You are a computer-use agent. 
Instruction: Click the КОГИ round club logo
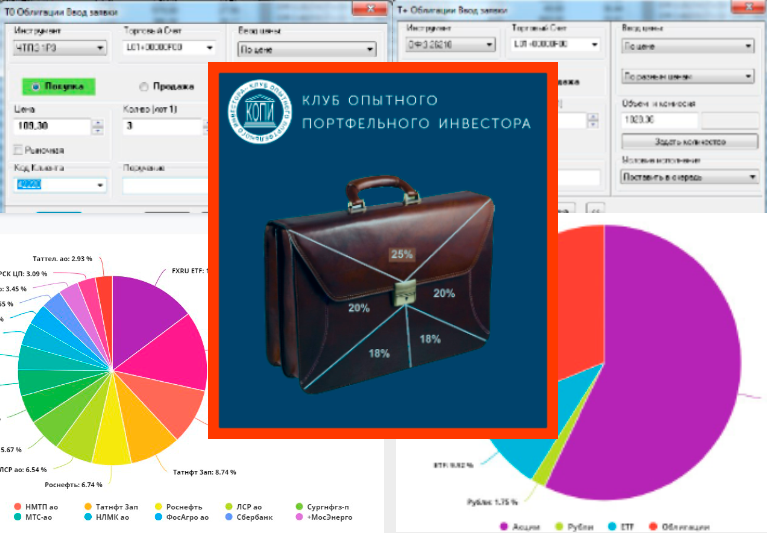pyautogui.click(x=259, y=111)
